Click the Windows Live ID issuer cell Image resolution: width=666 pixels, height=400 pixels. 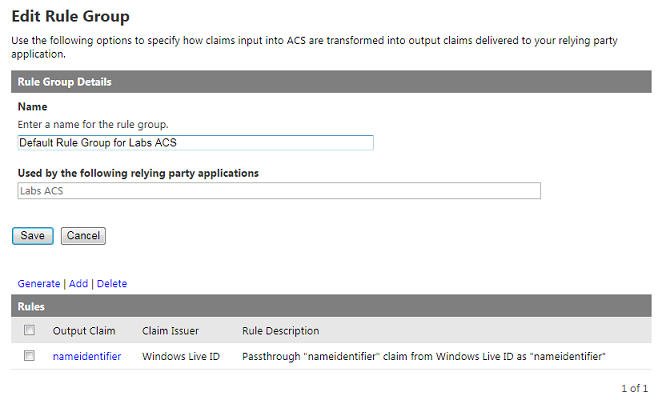181,356
